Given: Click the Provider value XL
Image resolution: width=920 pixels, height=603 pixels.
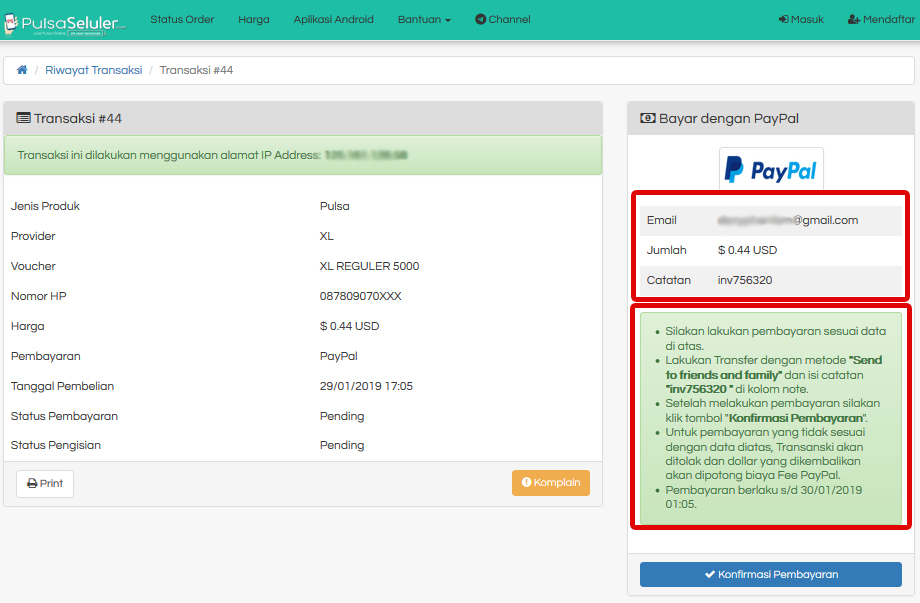Looking at the screenshot, I should [326, 236].
